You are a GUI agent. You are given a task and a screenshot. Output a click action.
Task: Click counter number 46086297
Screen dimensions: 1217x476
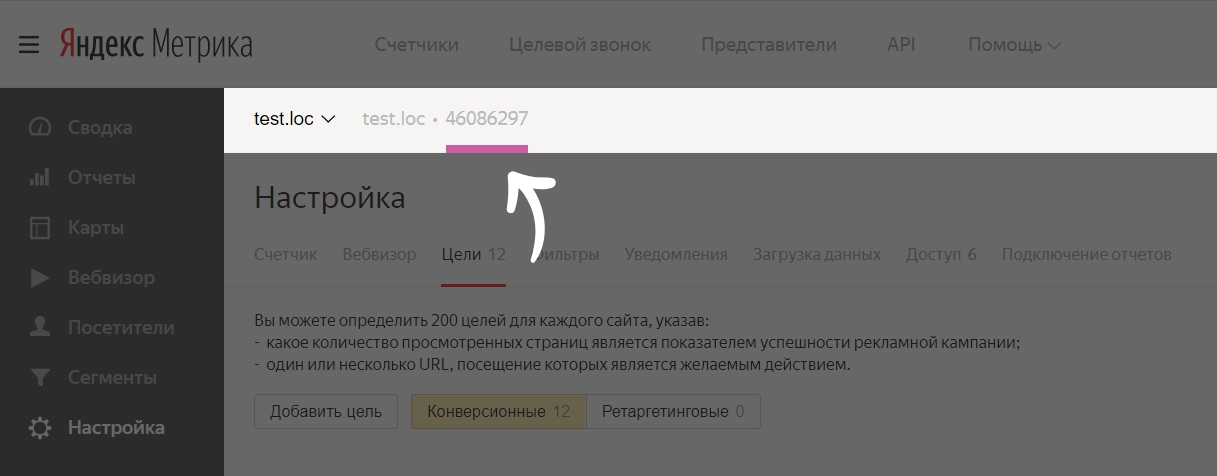point(486,119)
